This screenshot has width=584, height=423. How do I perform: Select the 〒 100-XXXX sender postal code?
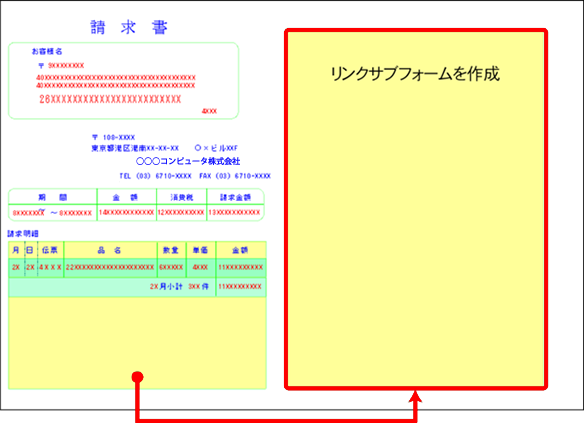[x=114, y=137]
